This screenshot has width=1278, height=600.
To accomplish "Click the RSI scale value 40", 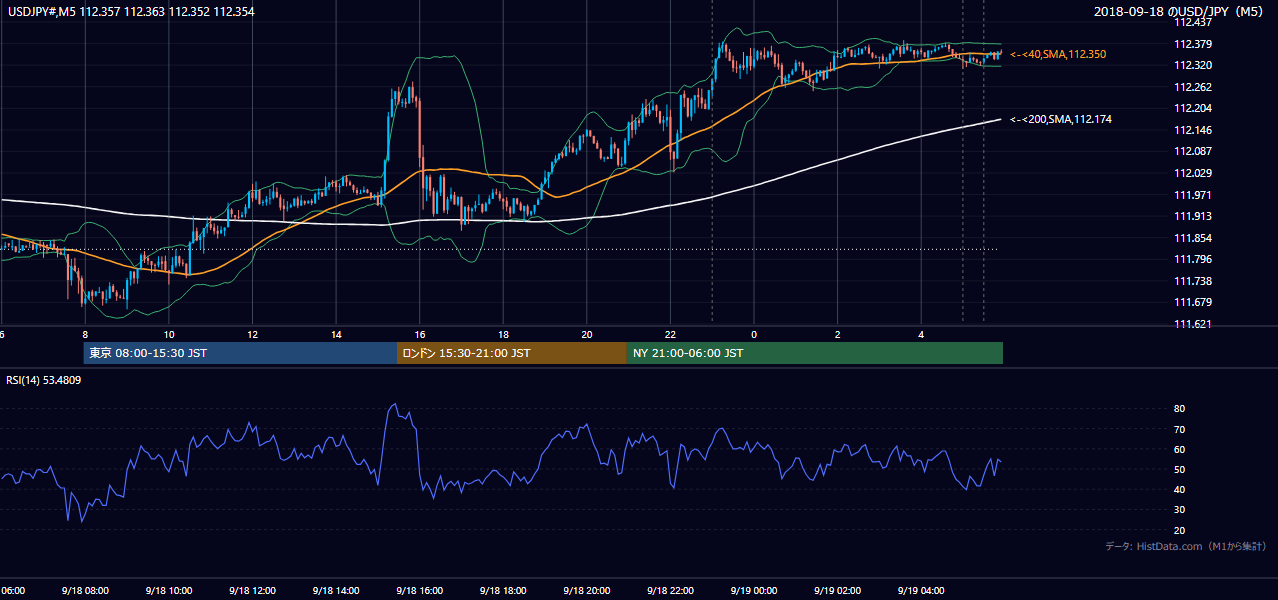I will click(x=1179, y=489).
